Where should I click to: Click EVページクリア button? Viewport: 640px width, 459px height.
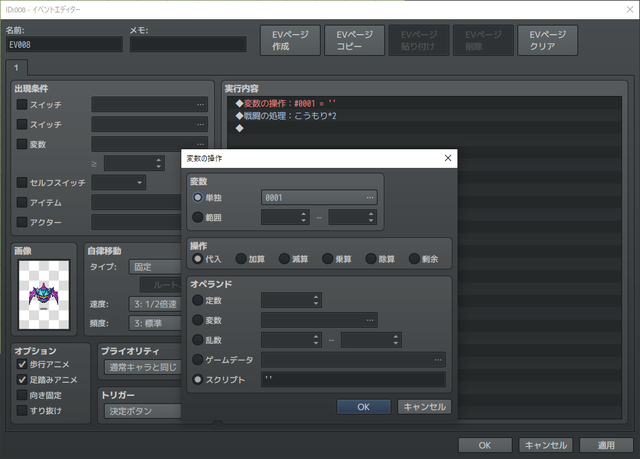click(x=547, y=40)
